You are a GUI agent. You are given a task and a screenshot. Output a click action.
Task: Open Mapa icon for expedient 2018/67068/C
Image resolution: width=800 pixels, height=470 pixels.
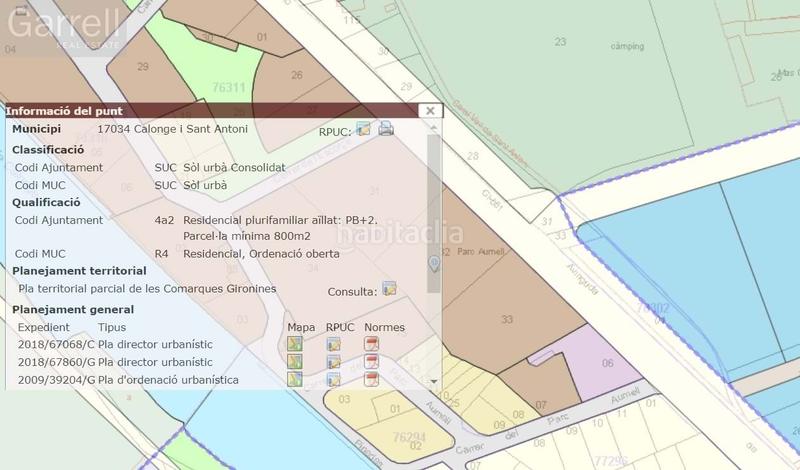[x=294, y=344]
